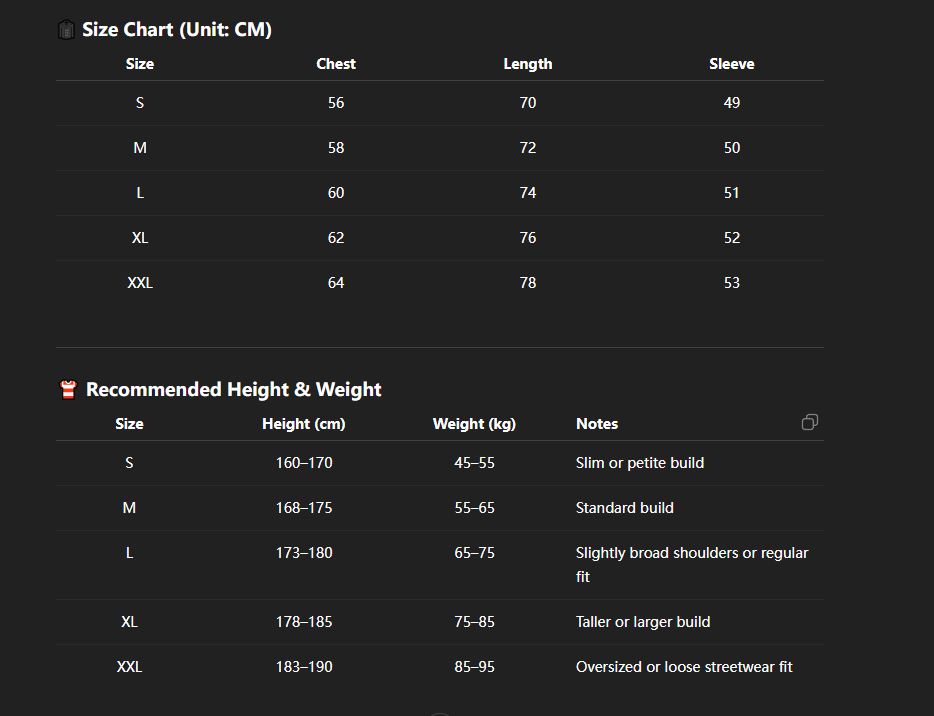Screen dimensions: 934x716
Task: Click the Chest column header
Action: [336, 64]
